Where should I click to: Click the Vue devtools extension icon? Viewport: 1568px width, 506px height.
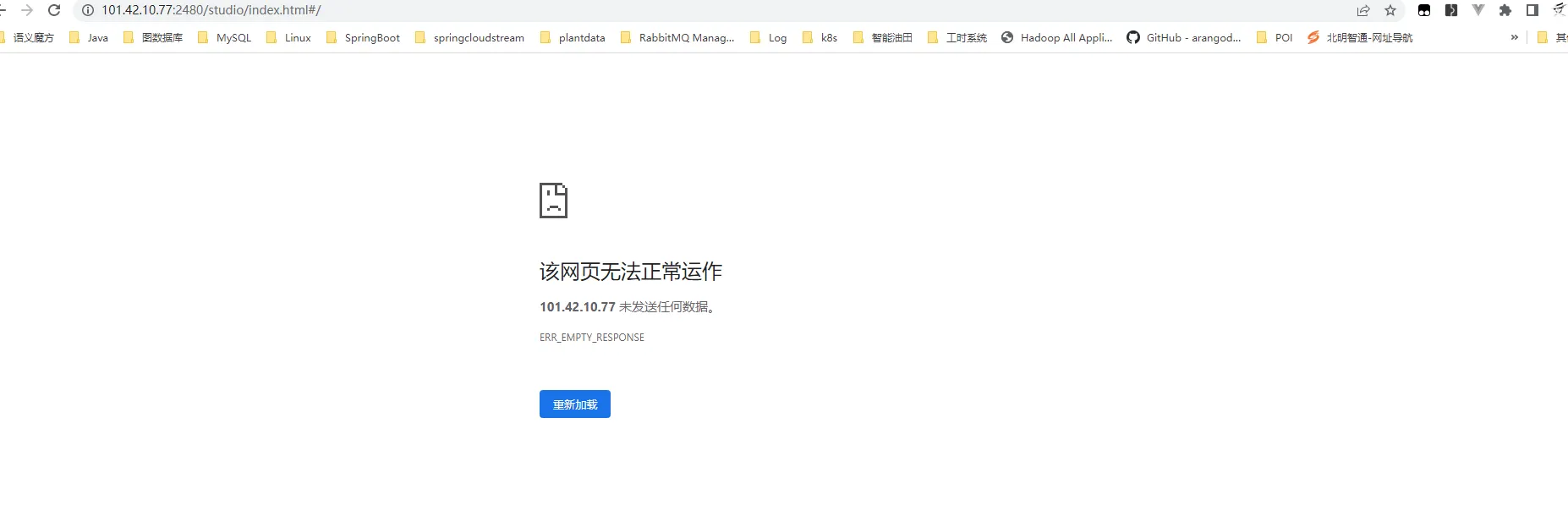1478,10
